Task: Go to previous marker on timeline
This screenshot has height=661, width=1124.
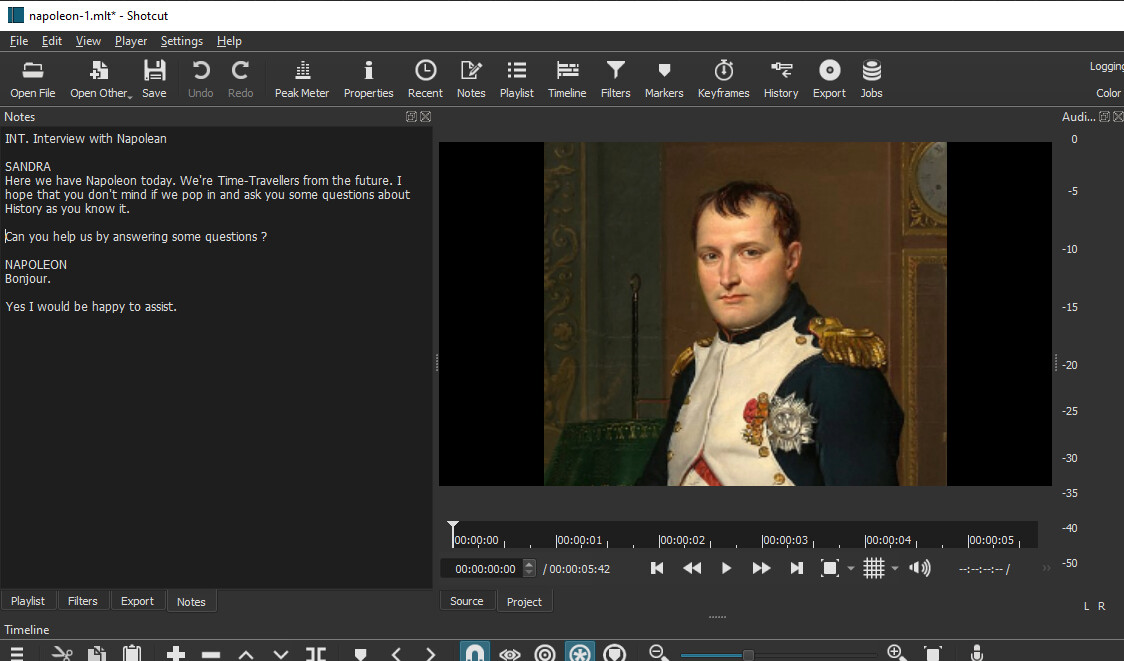Action: pyautogui.click(x=396, y=653)
